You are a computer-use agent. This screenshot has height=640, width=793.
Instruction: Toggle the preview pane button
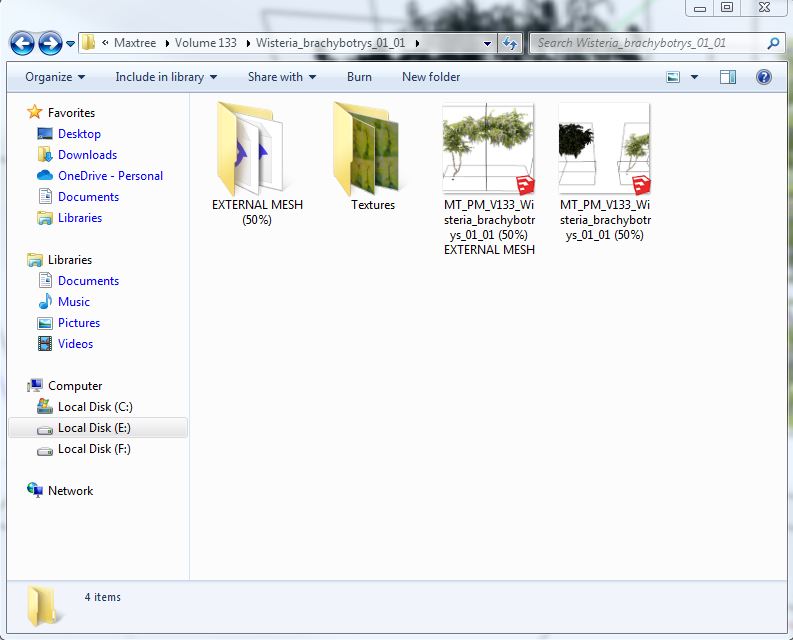[x=728, y=77]
